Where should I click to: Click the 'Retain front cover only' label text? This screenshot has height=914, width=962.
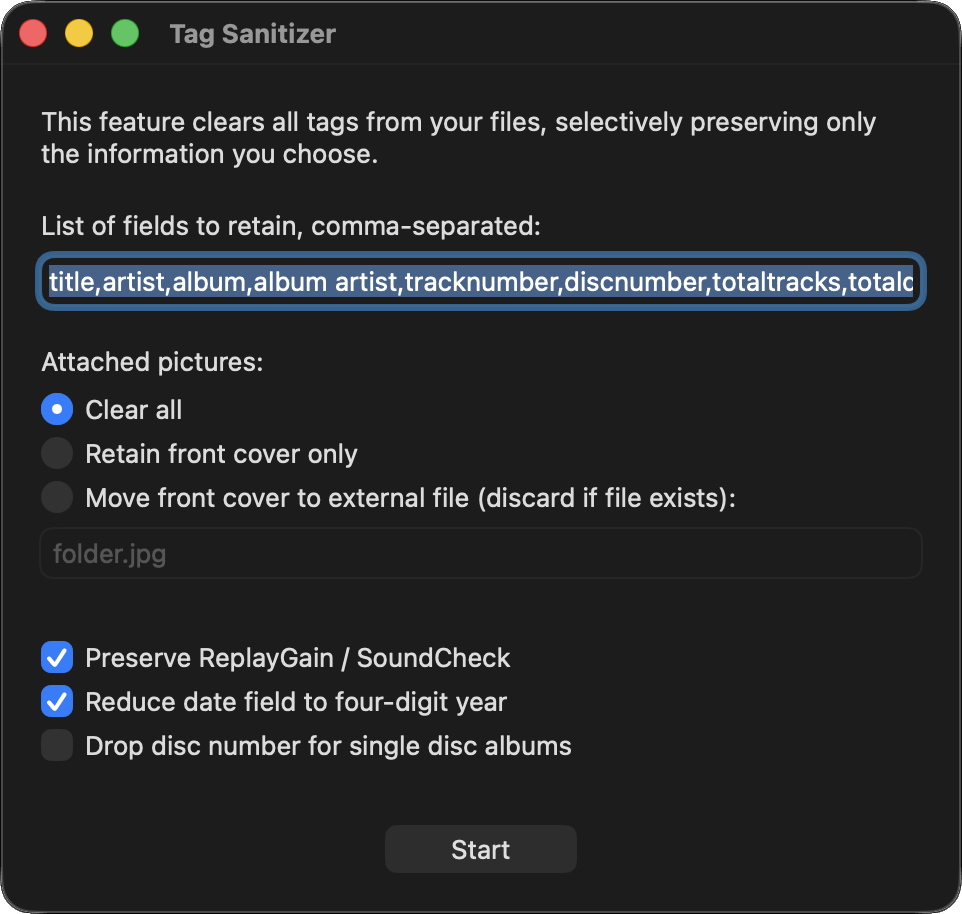(221, 454)
